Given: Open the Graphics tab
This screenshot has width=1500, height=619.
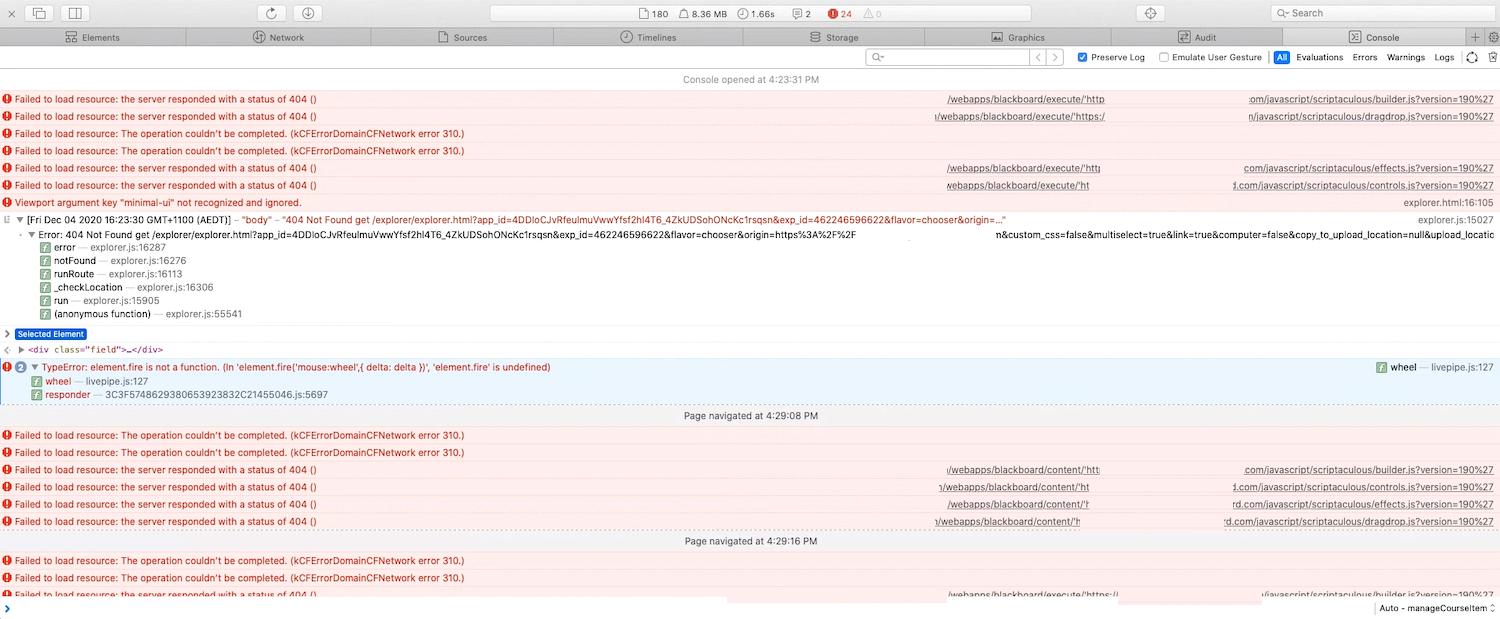Looking at the screenshot, I should click(1018, 37).
